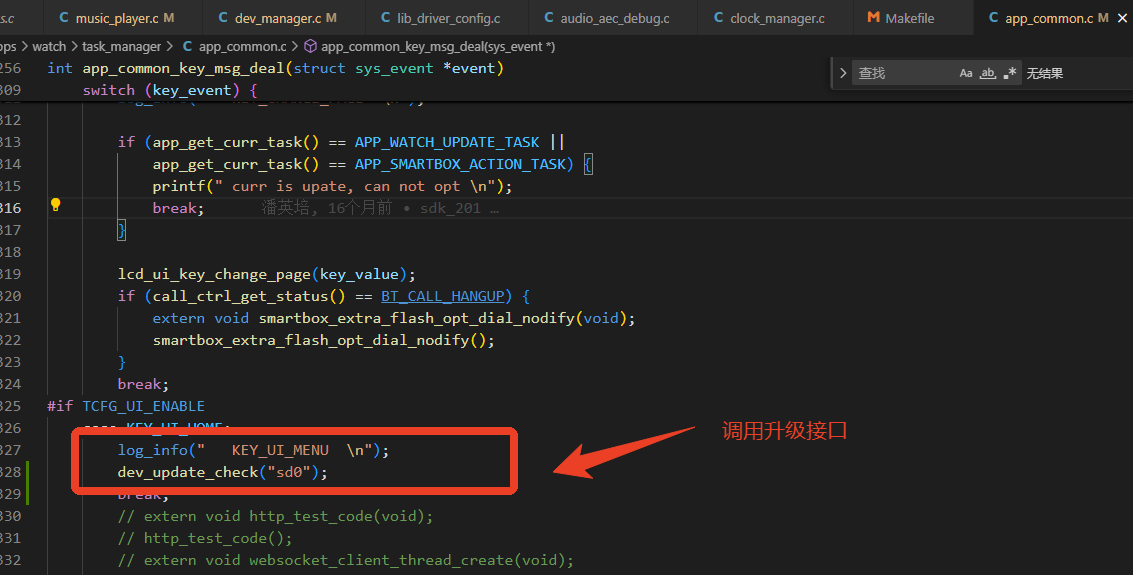1133x575 pixels.
Task: Open the app_common_key_msg_deal breadcrumb symbol
Action: click(x=438, y=46)
